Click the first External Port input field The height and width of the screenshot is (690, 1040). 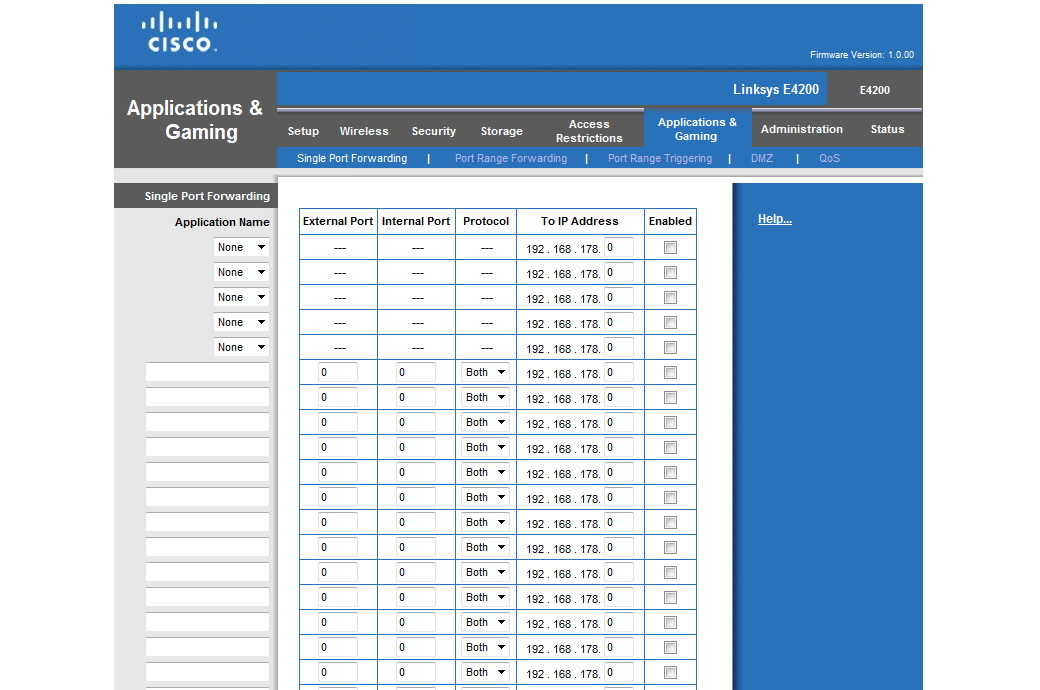[x=338, y=372]
